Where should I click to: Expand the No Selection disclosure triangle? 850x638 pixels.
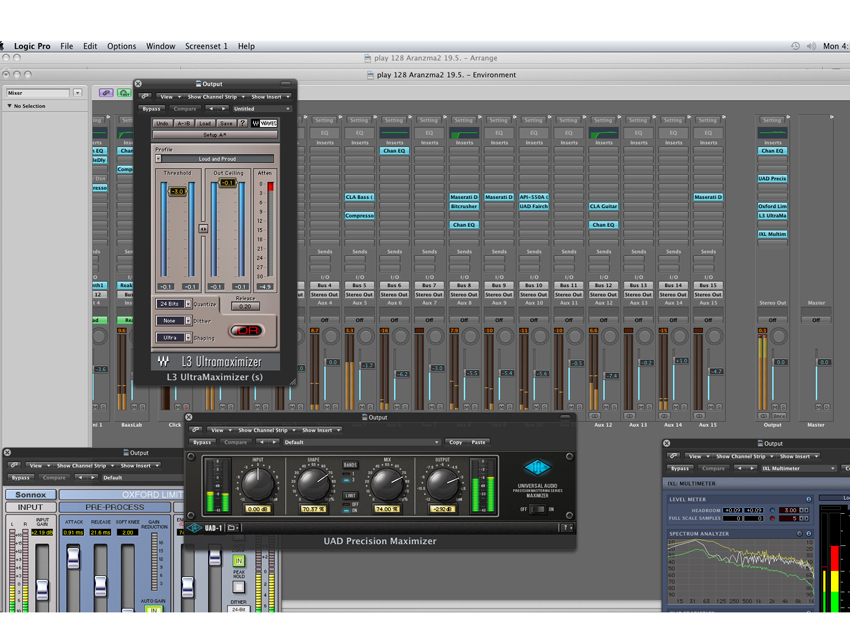point(9,106)
